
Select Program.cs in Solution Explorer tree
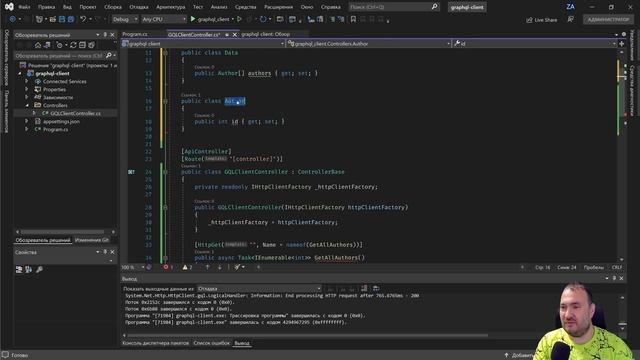56,129
